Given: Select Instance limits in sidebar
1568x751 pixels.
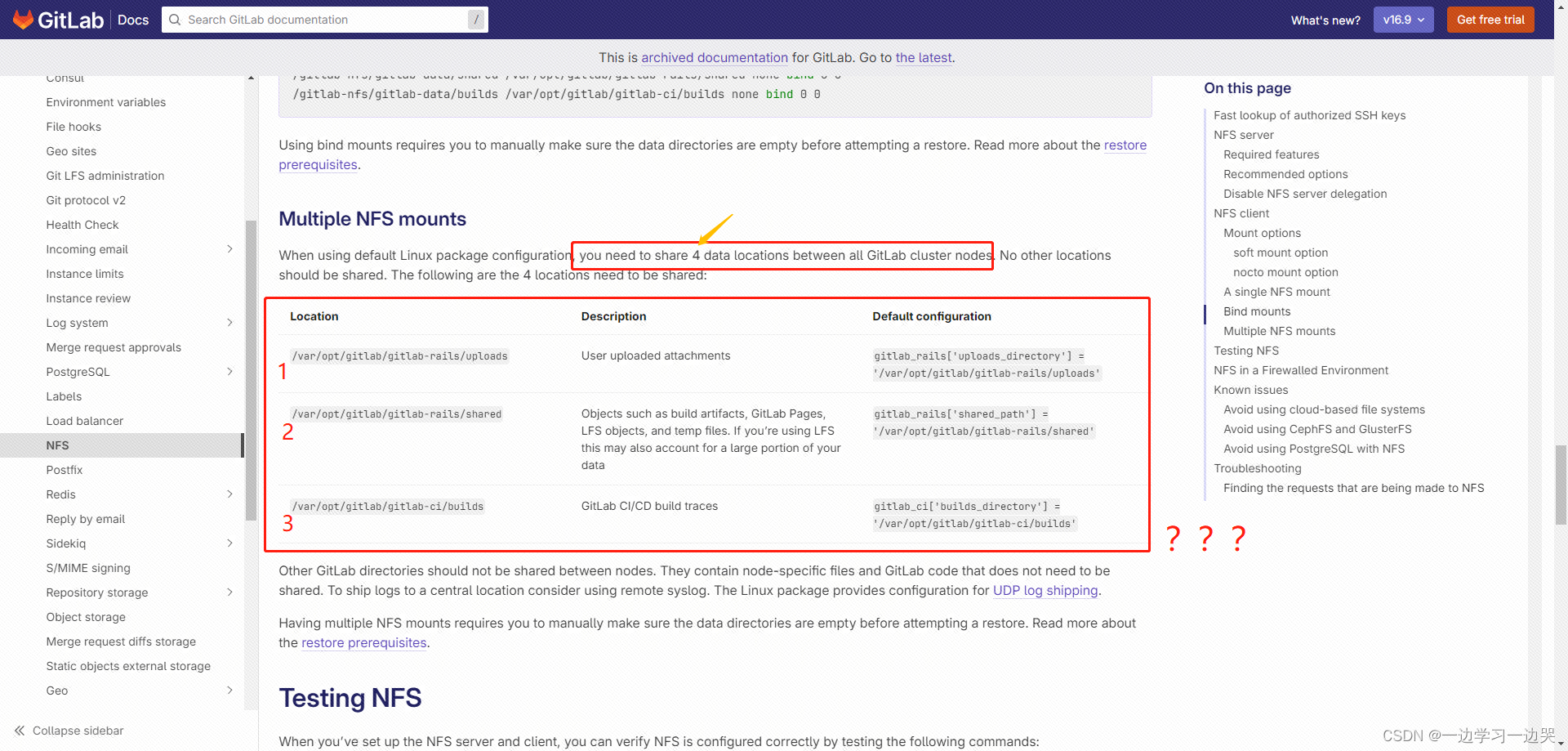Looking at the screenshot, I should 85,274.
